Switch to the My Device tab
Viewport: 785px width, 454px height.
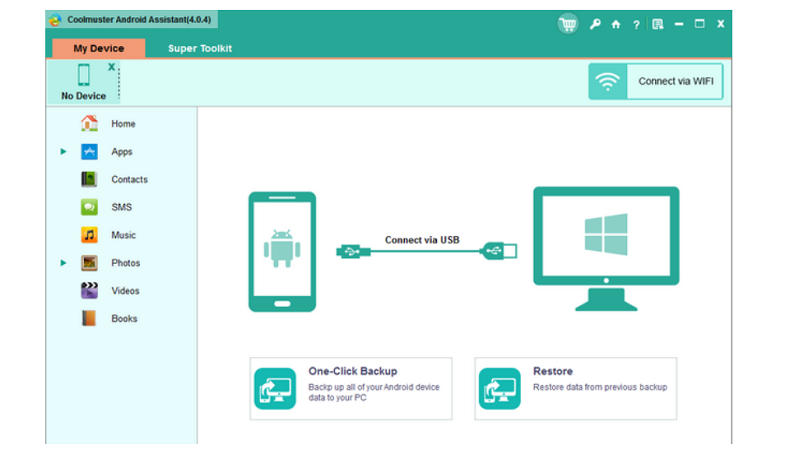[99, 49]
